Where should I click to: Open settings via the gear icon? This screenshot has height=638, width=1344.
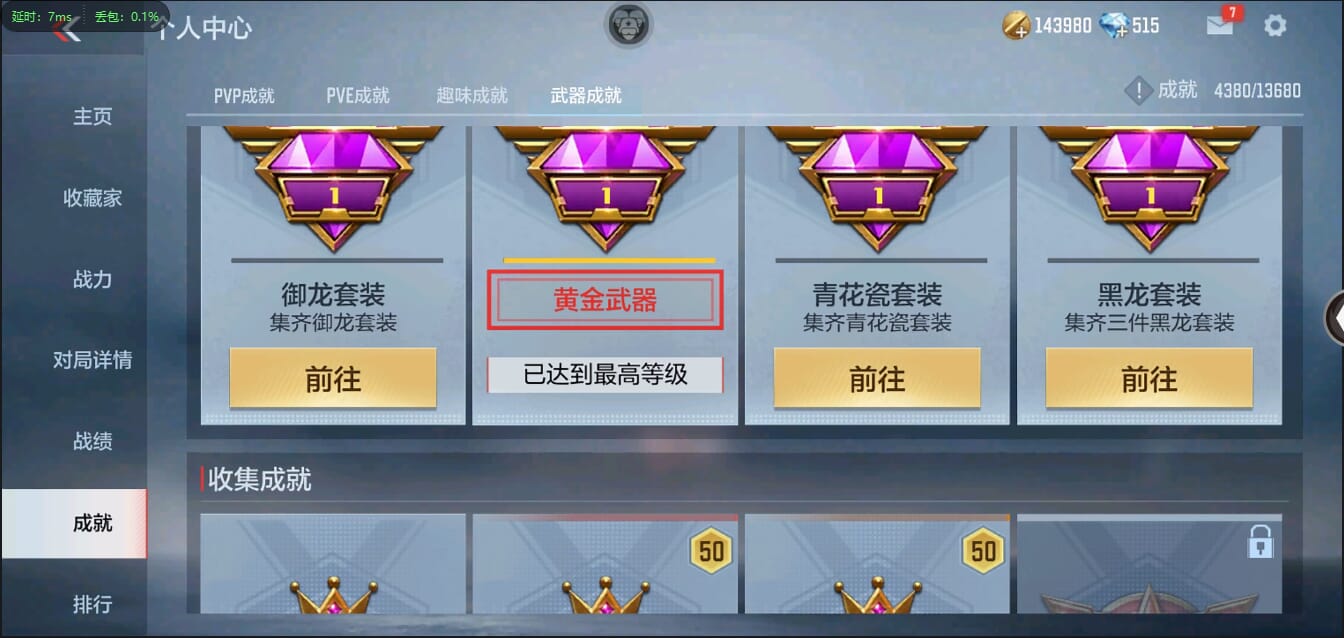coord(1275,25)
